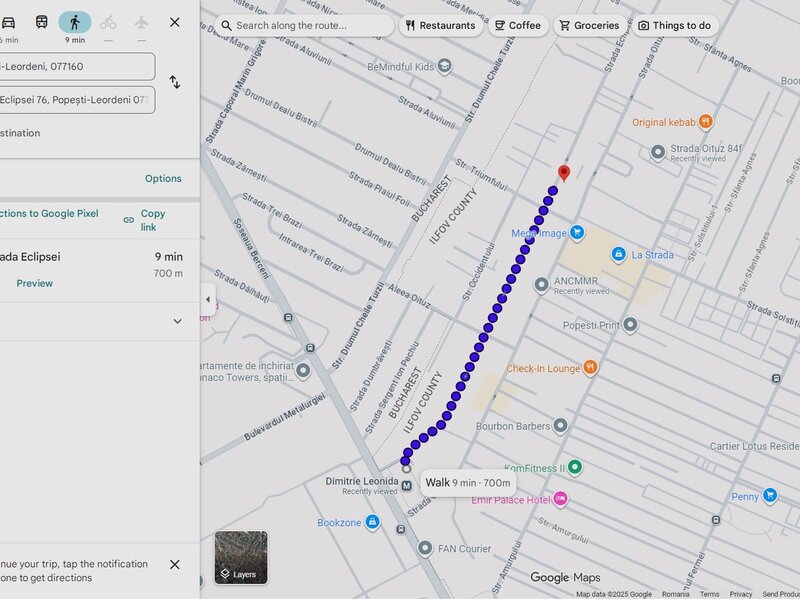Select the transit travel mode icon
This screenshot has height=600, width=800.
41,22
